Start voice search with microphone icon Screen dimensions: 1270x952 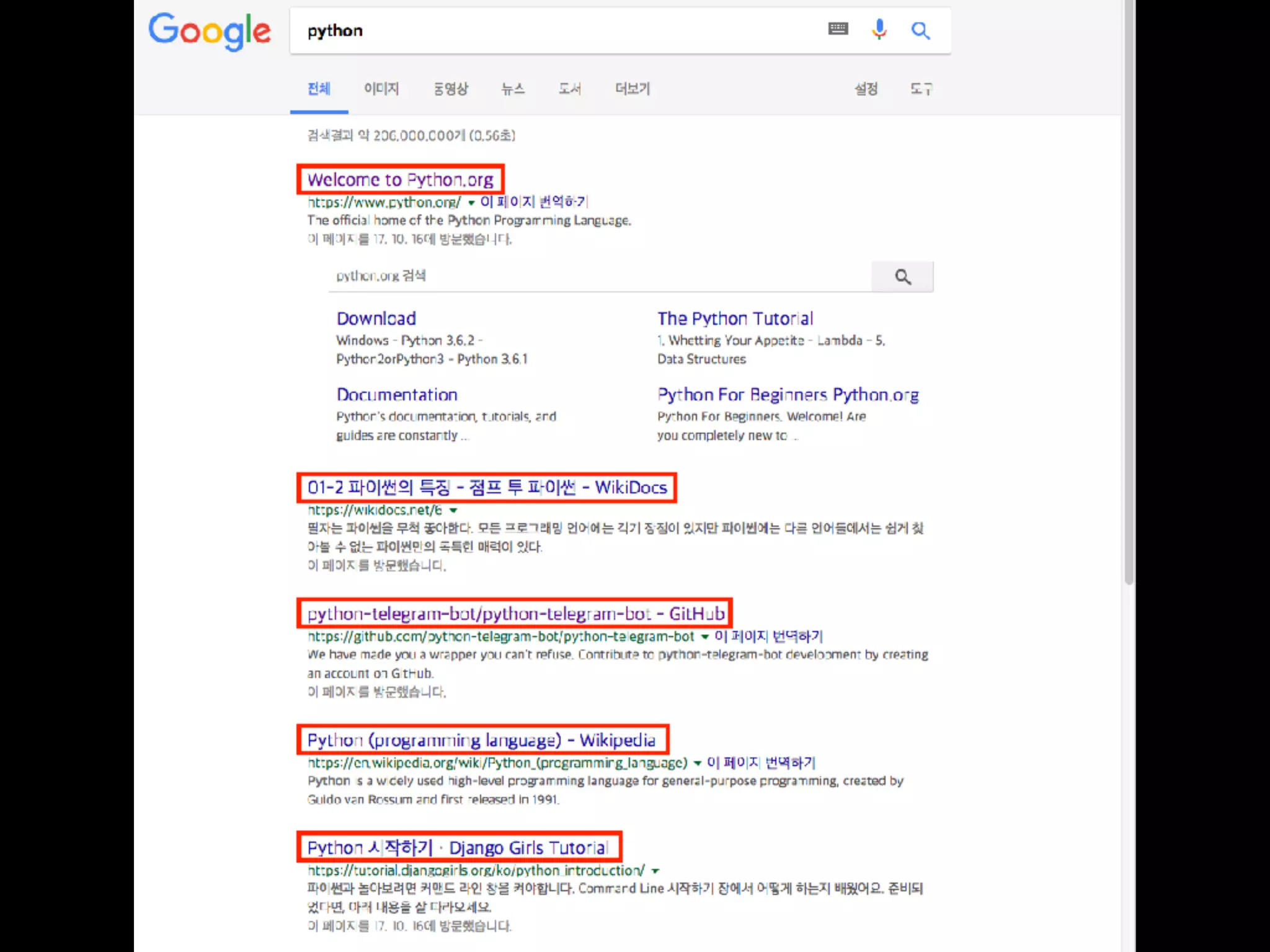pyautogui.click(x=879, y=29)
